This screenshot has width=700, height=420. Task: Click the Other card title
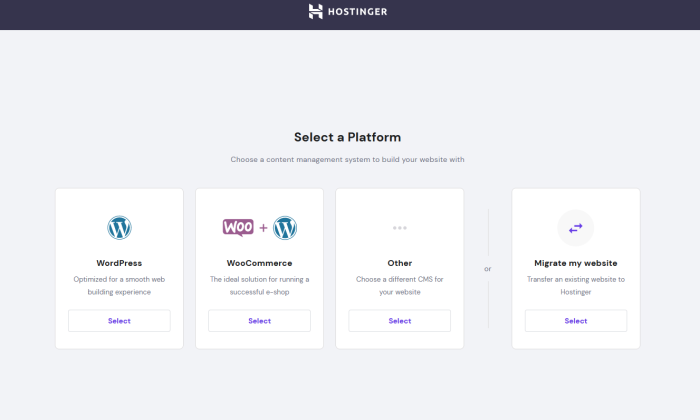400,263
